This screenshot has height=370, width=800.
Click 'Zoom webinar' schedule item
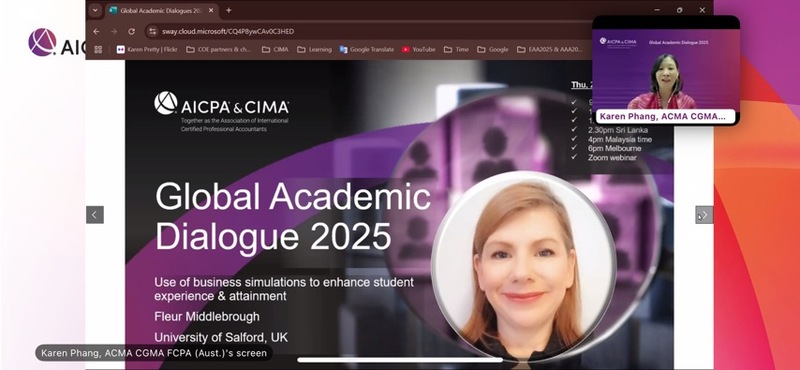pyautogui.click(x=612, y=157)
